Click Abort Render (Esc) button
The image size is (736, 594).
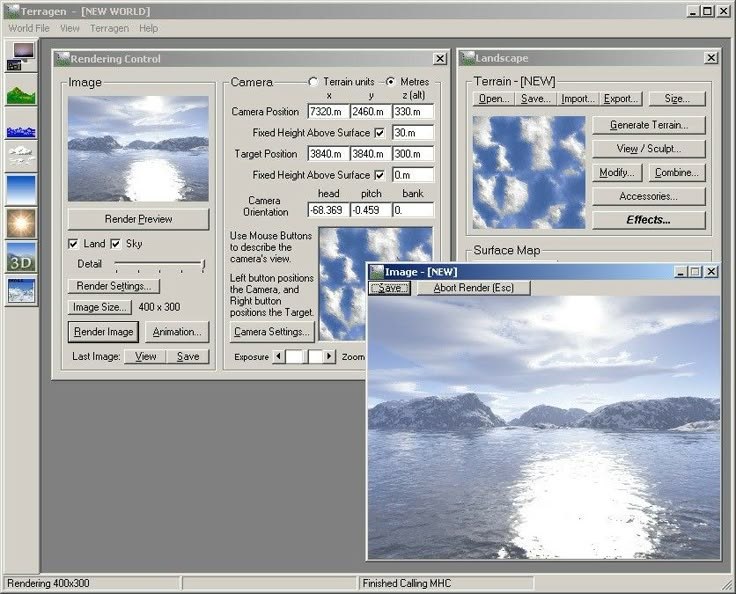(474, 288)
